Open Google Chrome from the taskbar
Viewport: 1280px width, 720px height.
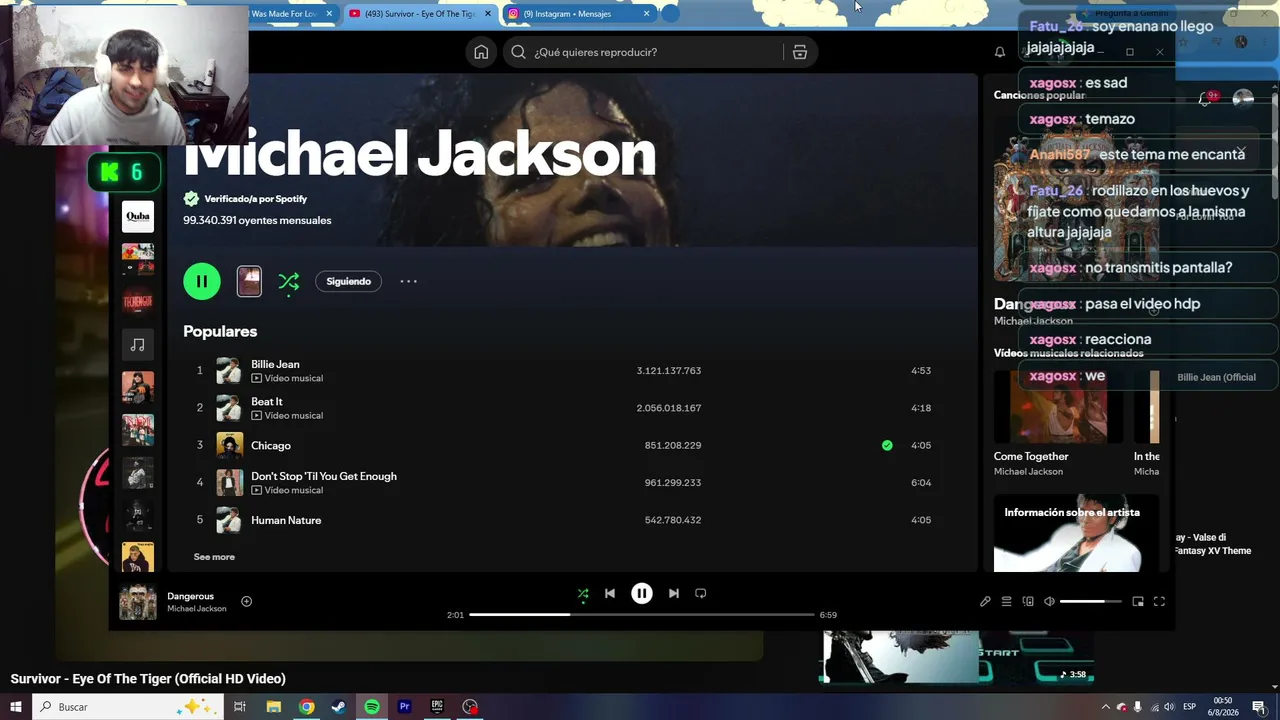pos(307,707)
